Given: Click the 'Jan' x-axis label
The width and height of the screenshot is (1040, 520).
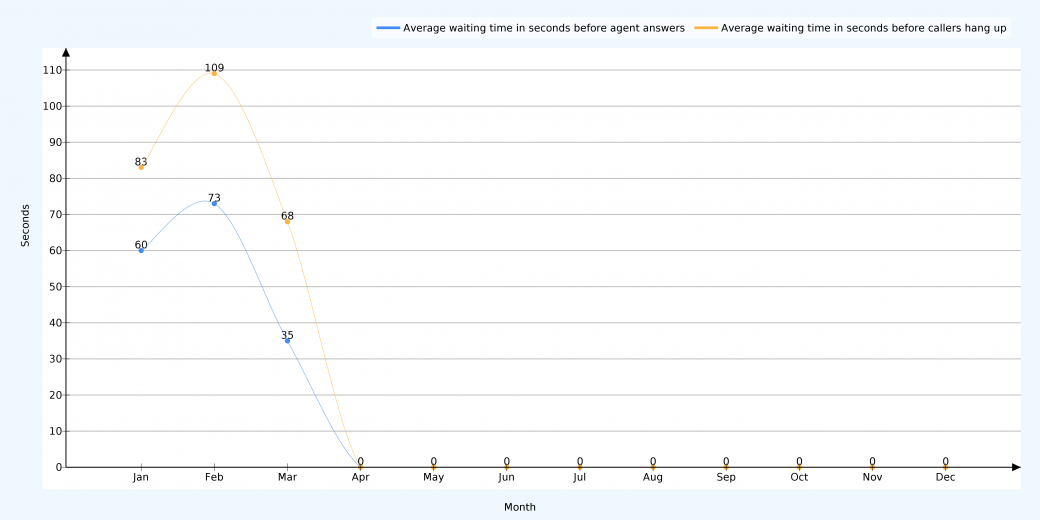Looking at the screenshot, I should (x=141, y=478).
